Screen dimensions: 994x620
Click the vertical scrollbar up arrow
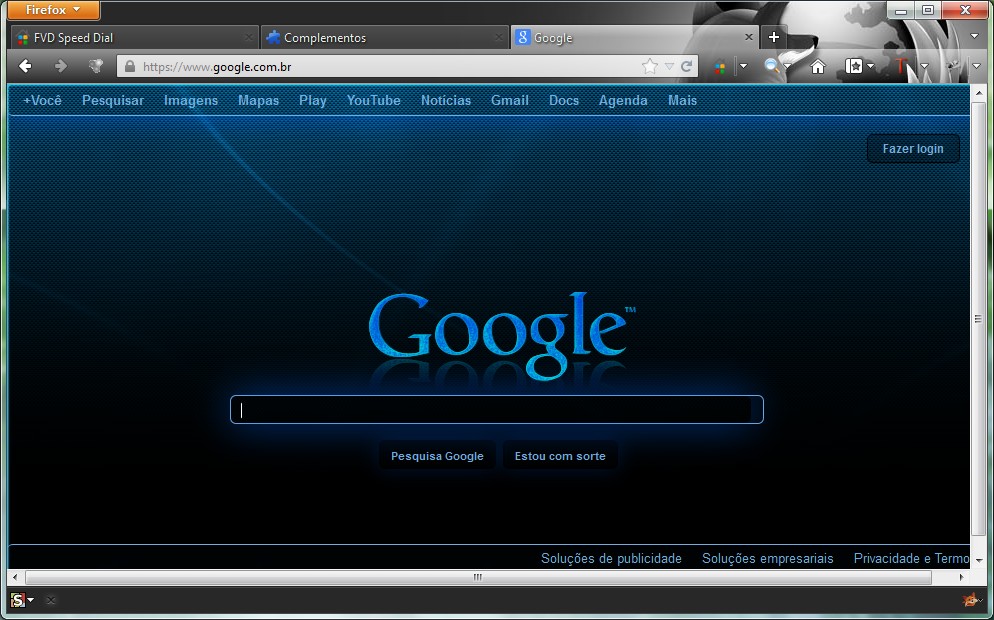coord(978,93)
